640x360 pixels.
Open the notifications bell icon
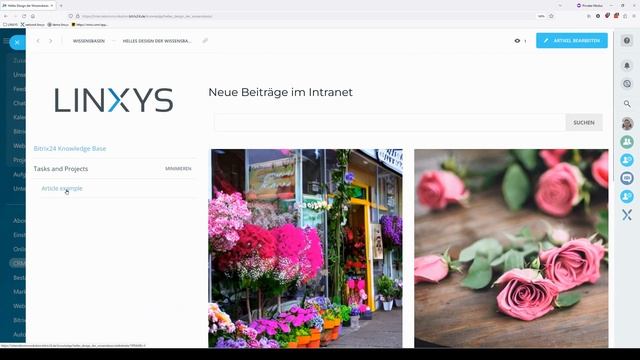627,65
